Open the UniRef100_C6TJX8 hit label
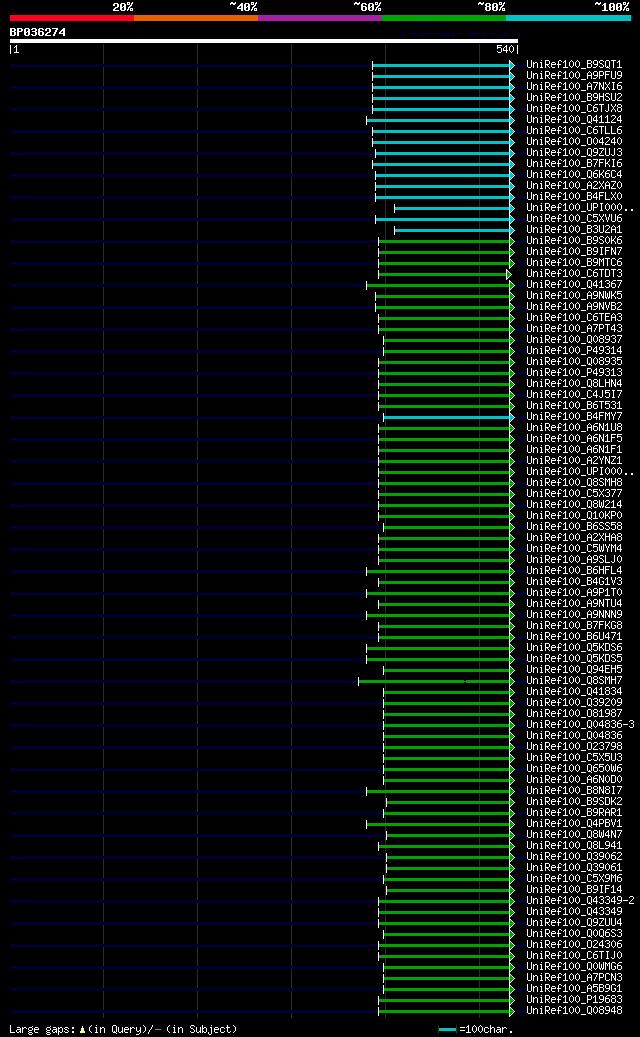The image size is (640, 1037). coord(574,108)
